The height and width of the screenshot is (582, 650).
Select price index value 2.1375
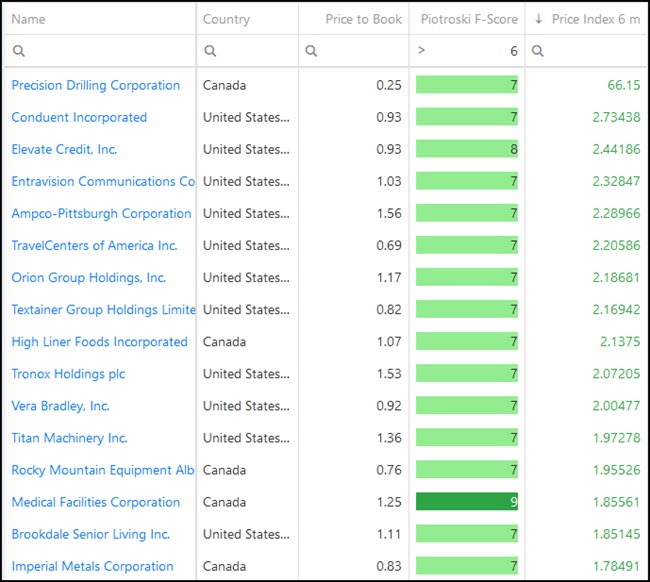click(x=620, y=342)
